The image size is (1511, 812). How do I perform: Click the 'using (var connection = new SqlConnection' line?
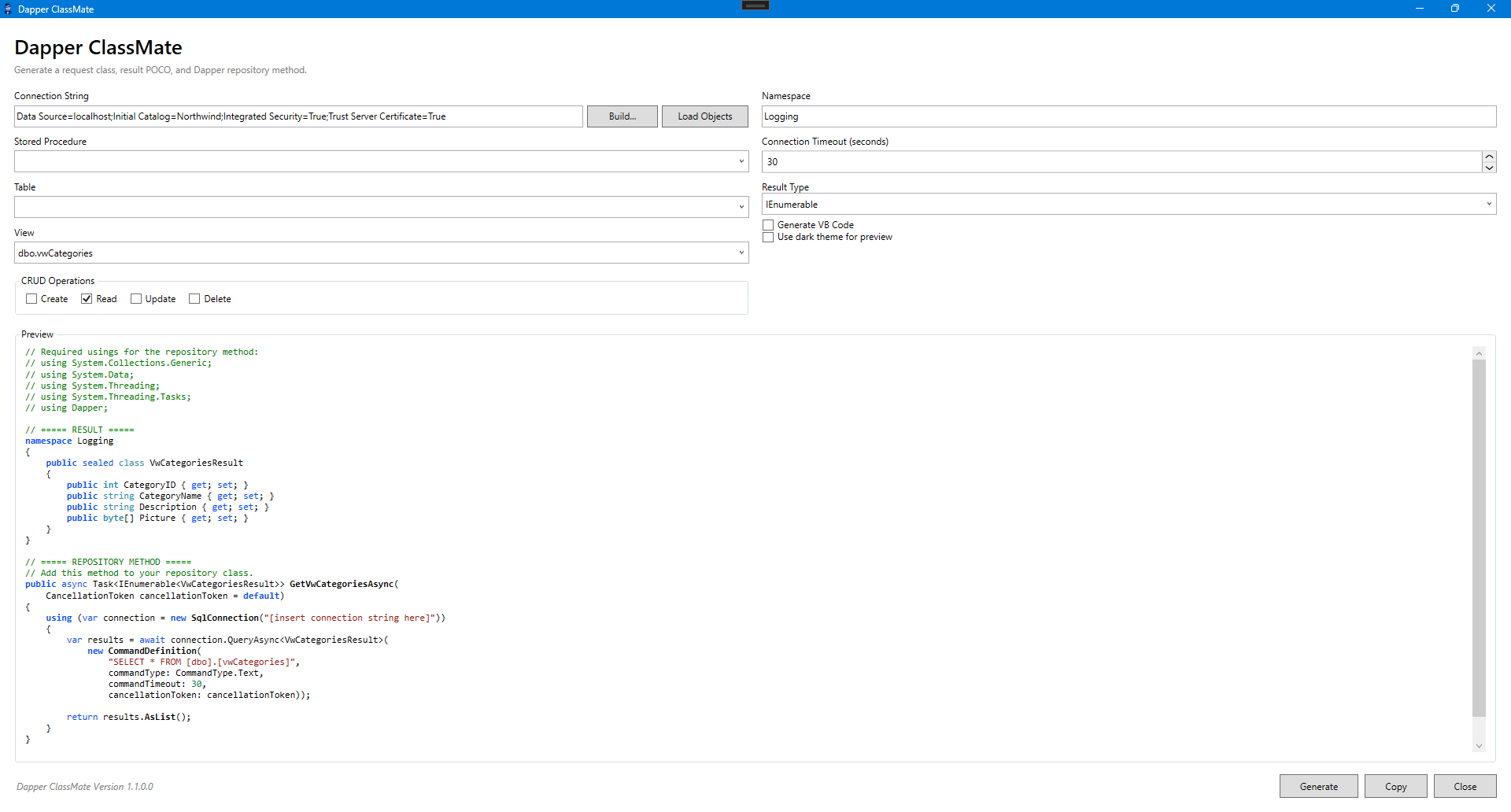pos(246,618)
